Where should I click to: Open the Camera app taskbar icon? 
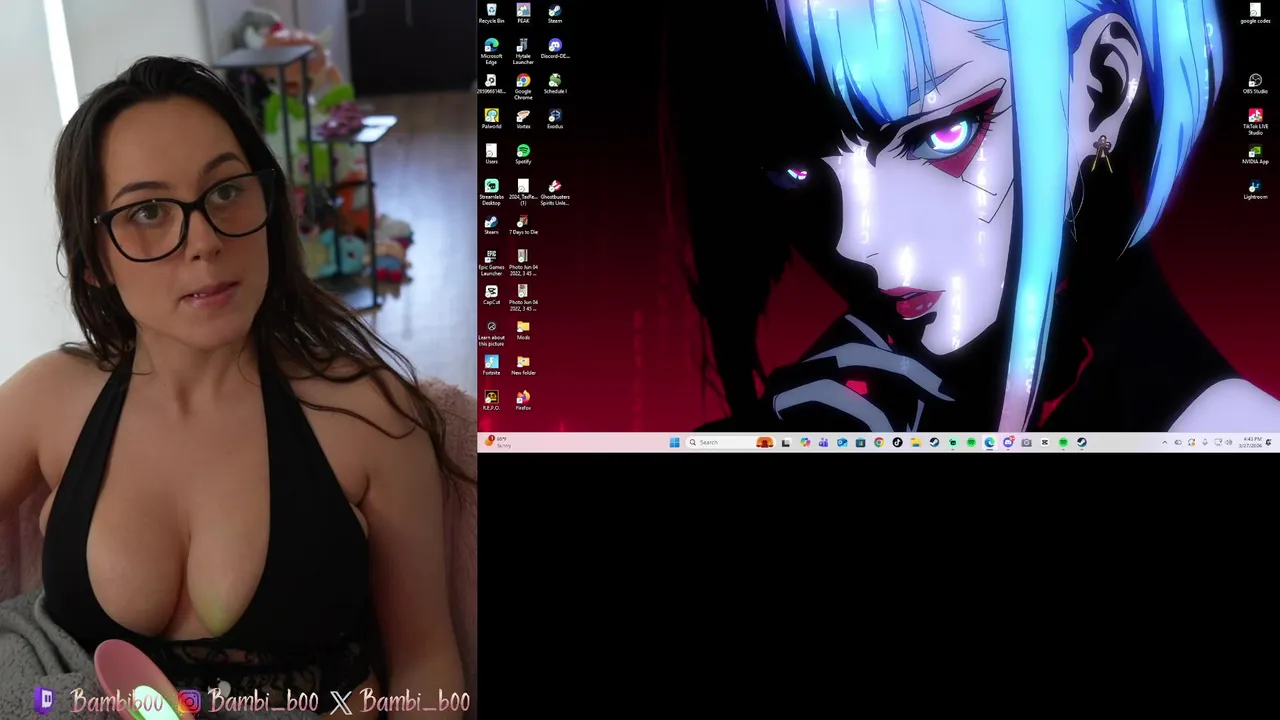[1026, 442]
